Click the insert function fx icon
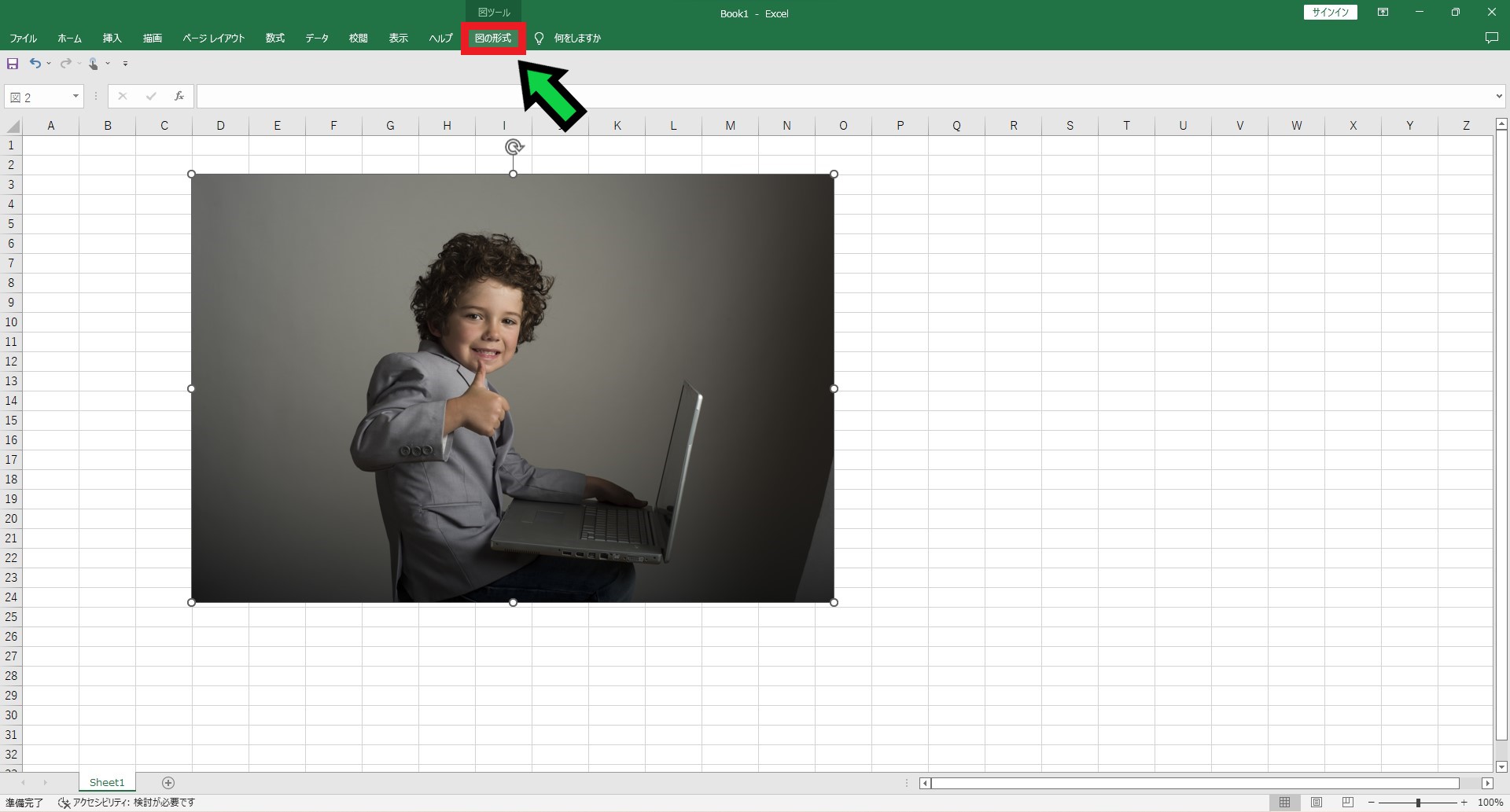1510x812 pixels. pyautogui.click(x=179, y=96)
